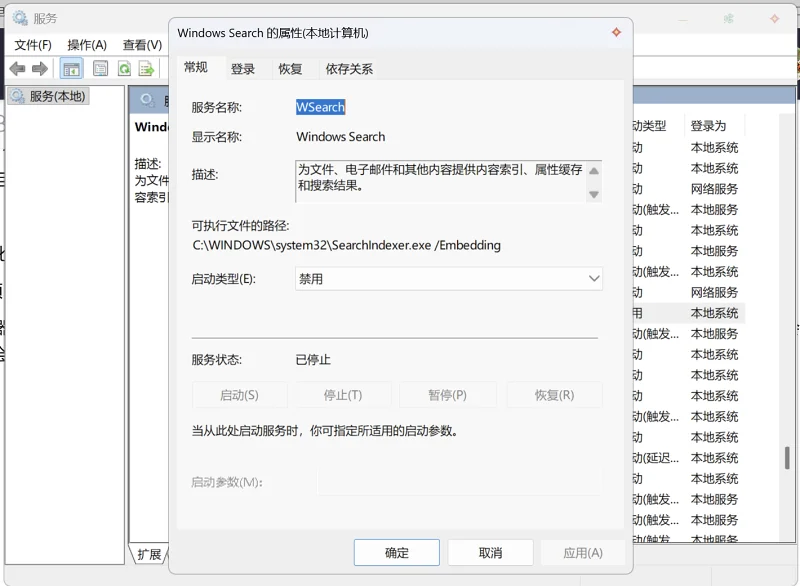Click the description text box
The width and height of the screenshot is (800, 586).
pos(448,182)
